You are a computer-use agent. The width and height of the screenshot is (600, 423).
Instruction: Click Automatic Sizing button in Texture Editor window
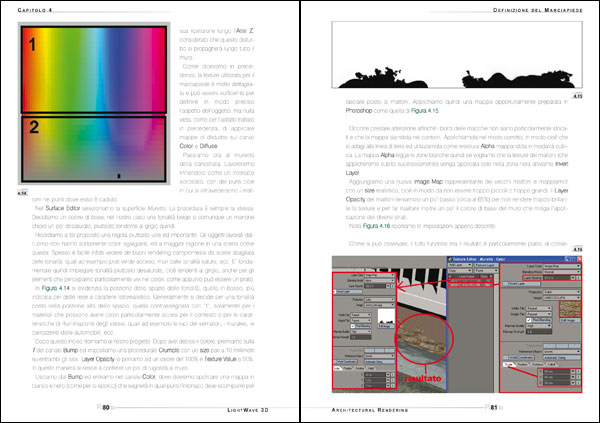pos(562,358)
